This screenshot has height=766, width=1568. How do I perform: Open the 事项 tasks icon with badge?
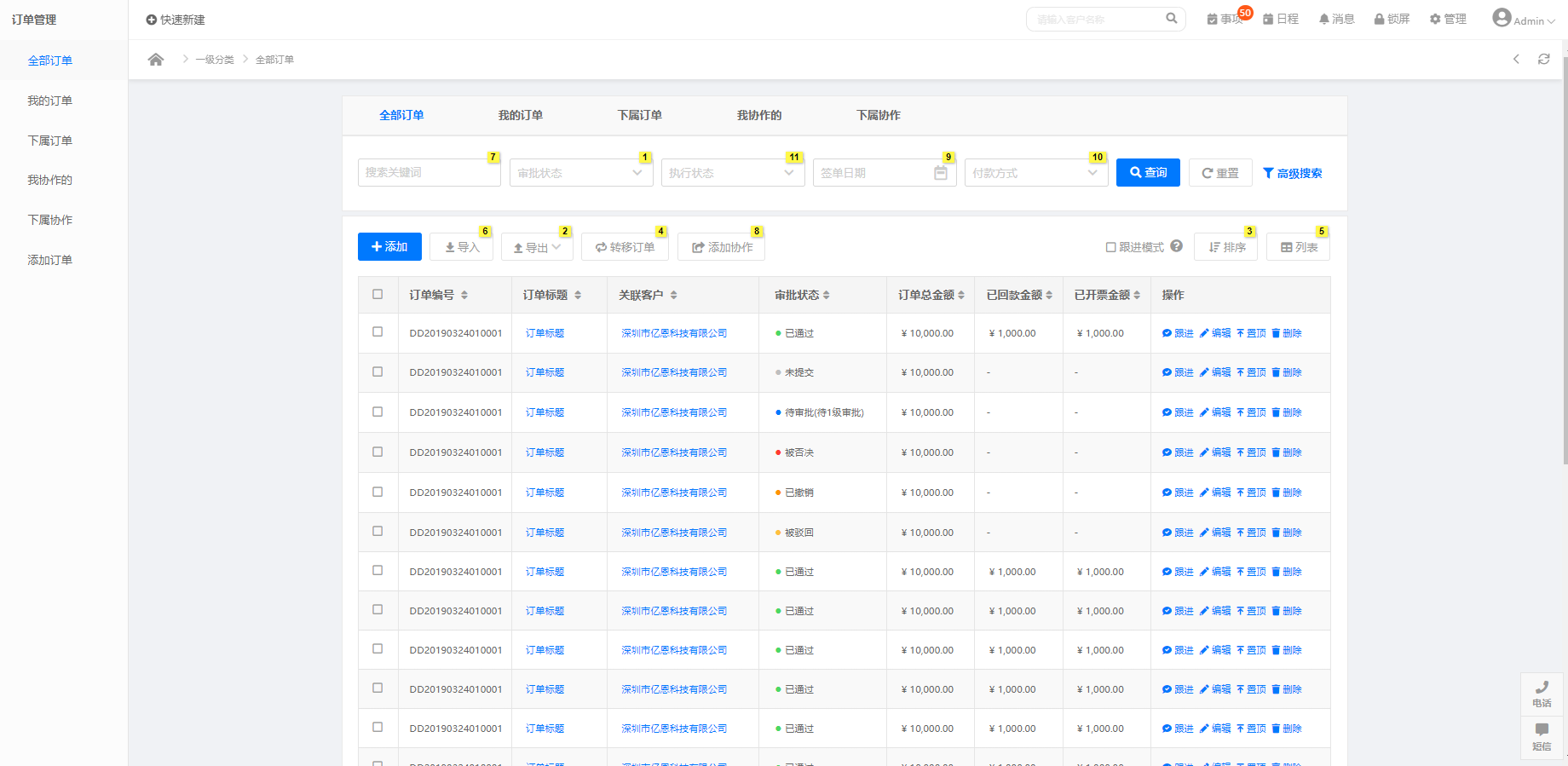pos(1225,19)
